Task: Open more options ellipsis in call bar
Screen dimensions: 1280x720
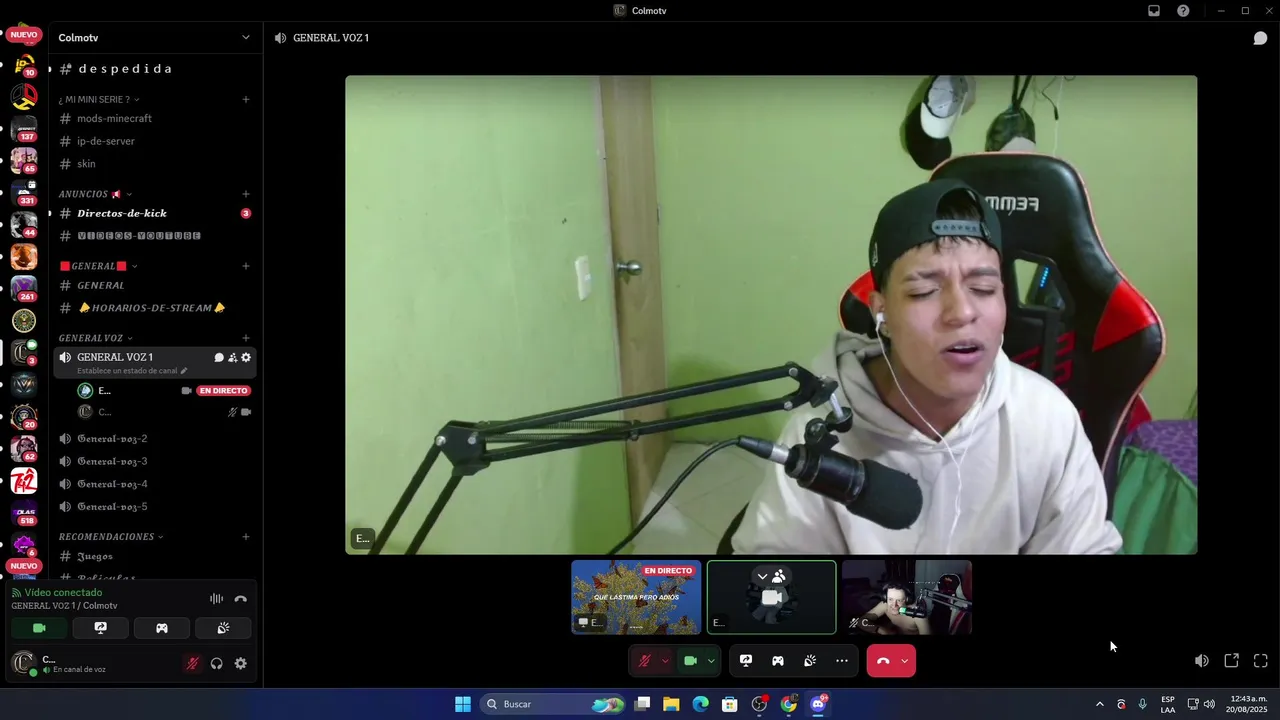Action: pyautogui.click(x=842, y=661)
